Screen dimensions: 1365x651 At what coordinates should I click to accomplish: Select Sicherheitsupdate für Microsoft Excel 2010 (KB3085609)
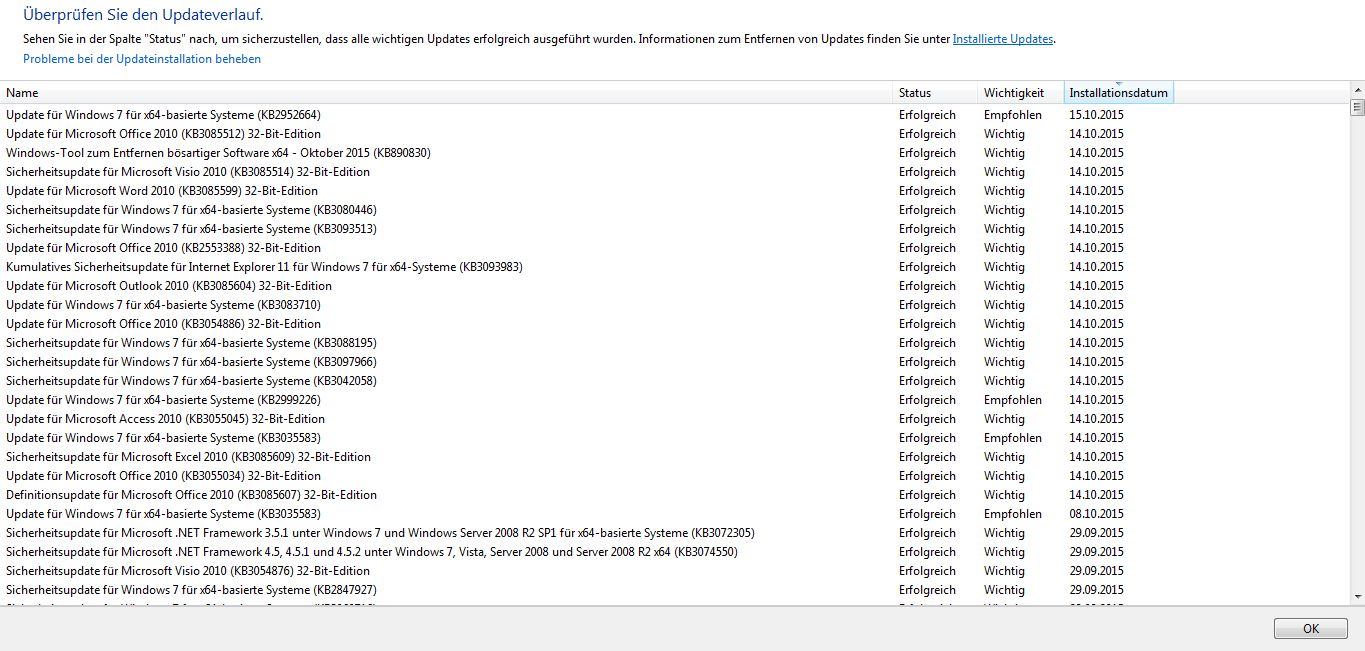pos(675,457)
